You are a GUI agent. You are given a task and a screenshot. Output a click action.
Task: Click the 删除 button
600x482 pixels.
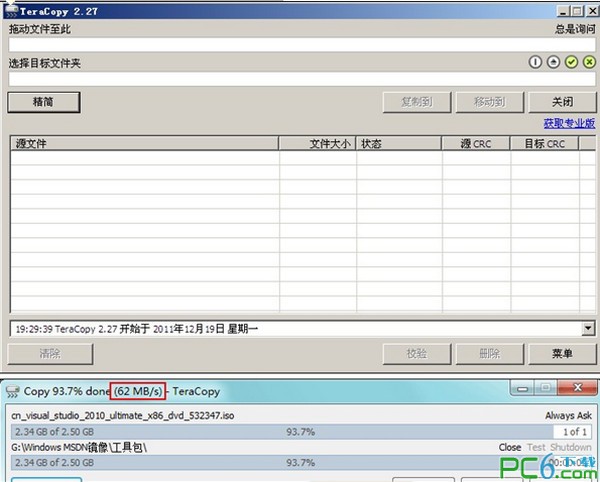point(489,354)
